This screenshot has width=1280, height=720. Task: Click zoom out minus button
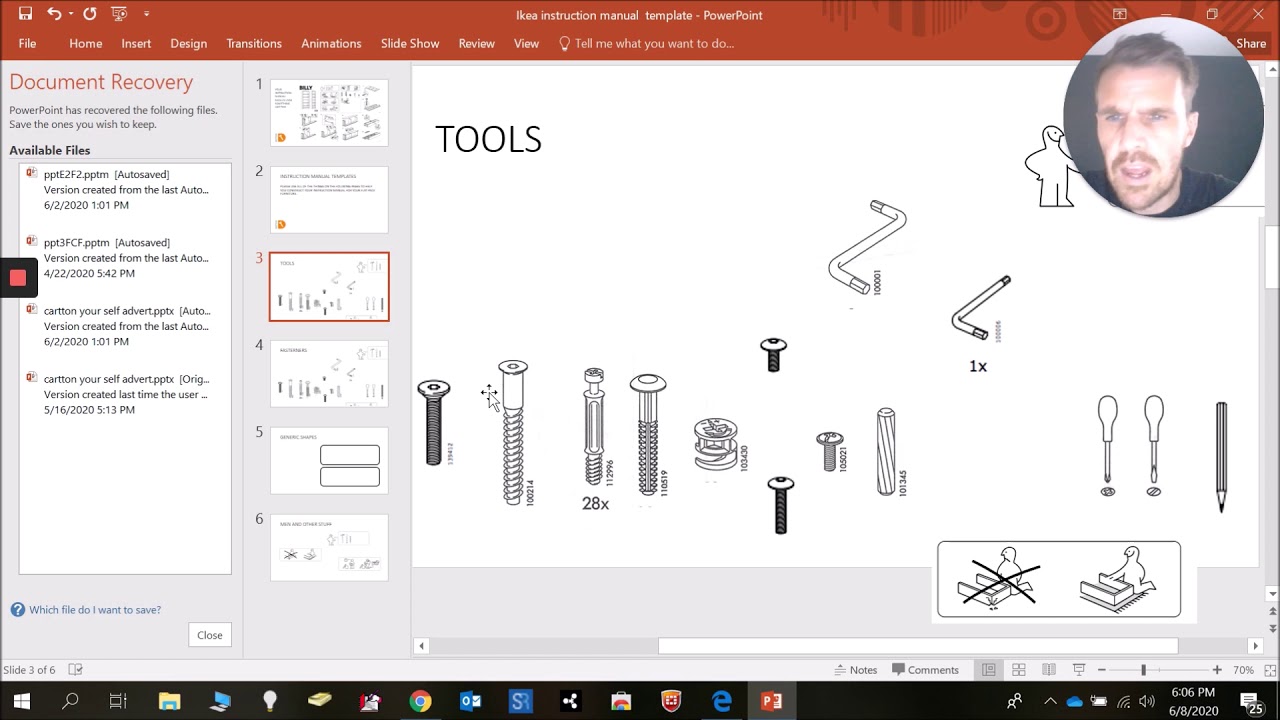pos(1101,670)
